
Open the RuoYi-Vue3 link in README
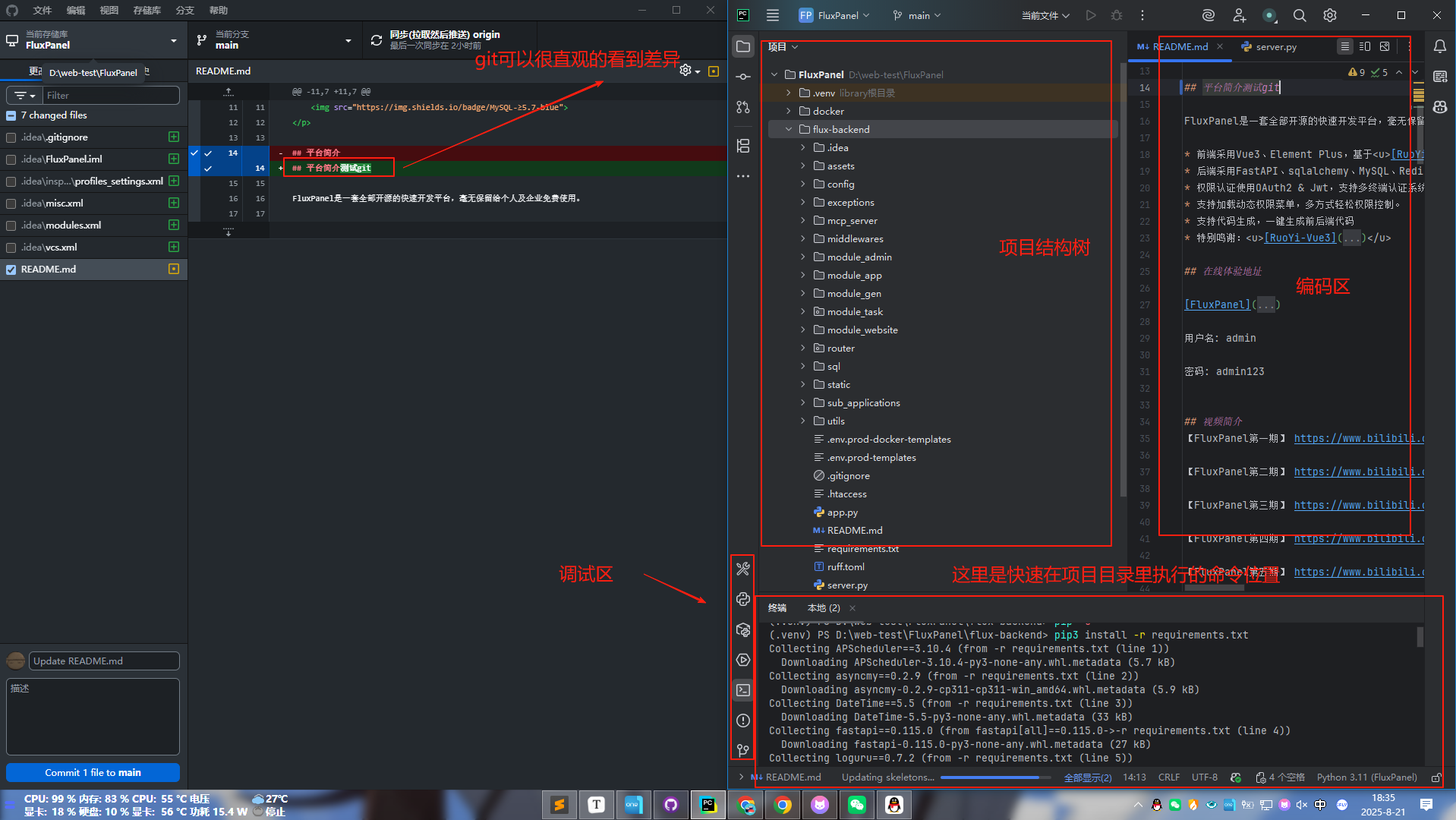pos(1300,238)
